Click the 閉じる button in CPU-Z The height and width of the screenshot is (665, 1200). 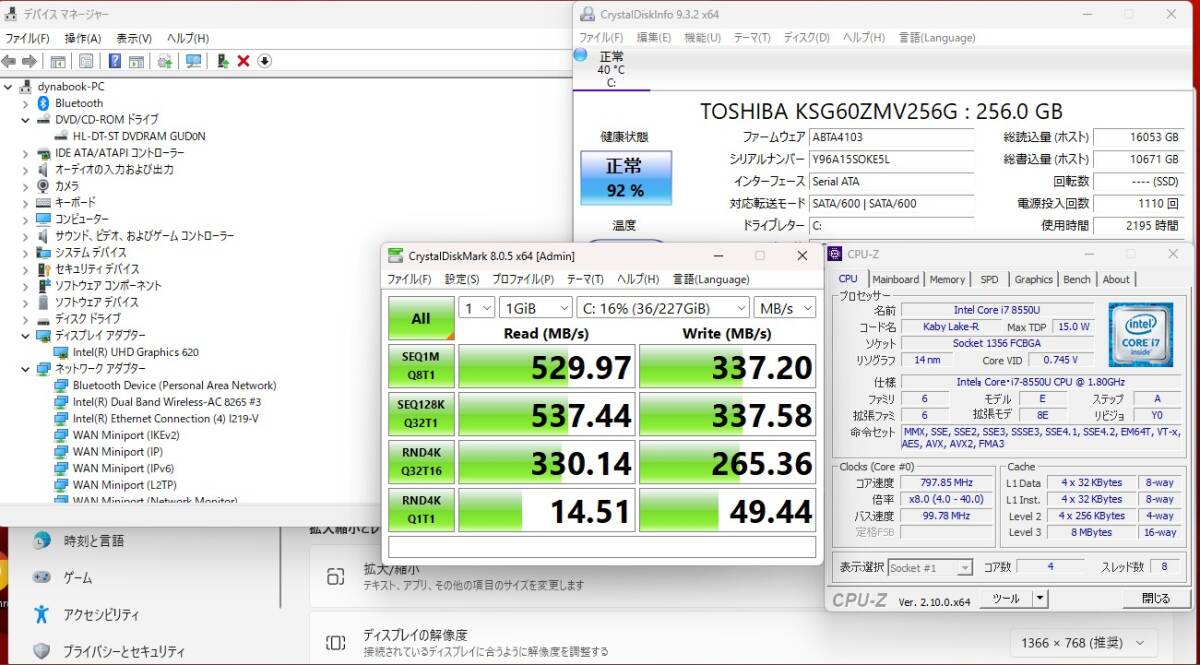point(1155,599)
